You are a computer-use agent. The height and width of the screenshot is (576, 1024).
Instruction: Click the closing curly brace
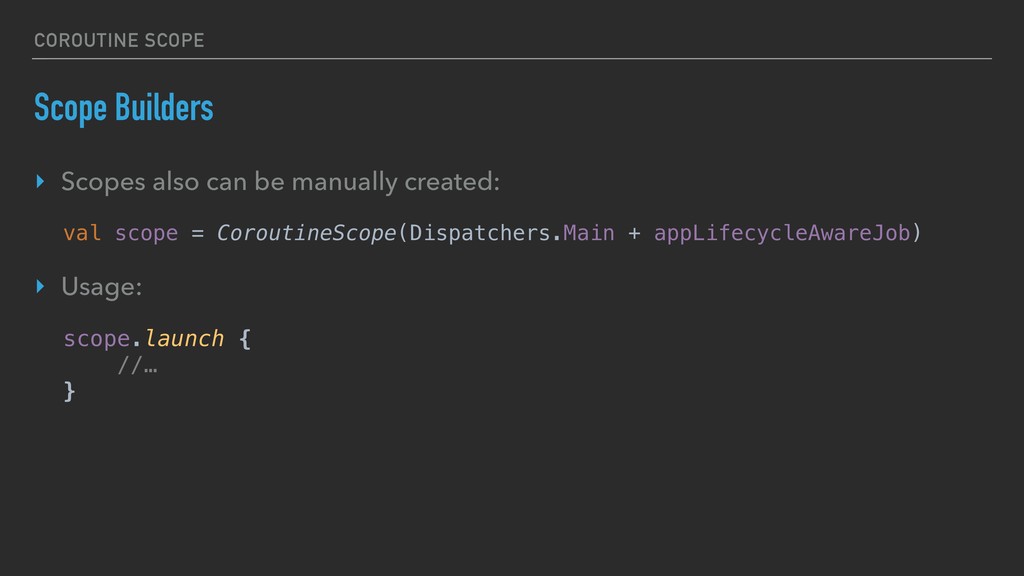(x=69, y=391)
